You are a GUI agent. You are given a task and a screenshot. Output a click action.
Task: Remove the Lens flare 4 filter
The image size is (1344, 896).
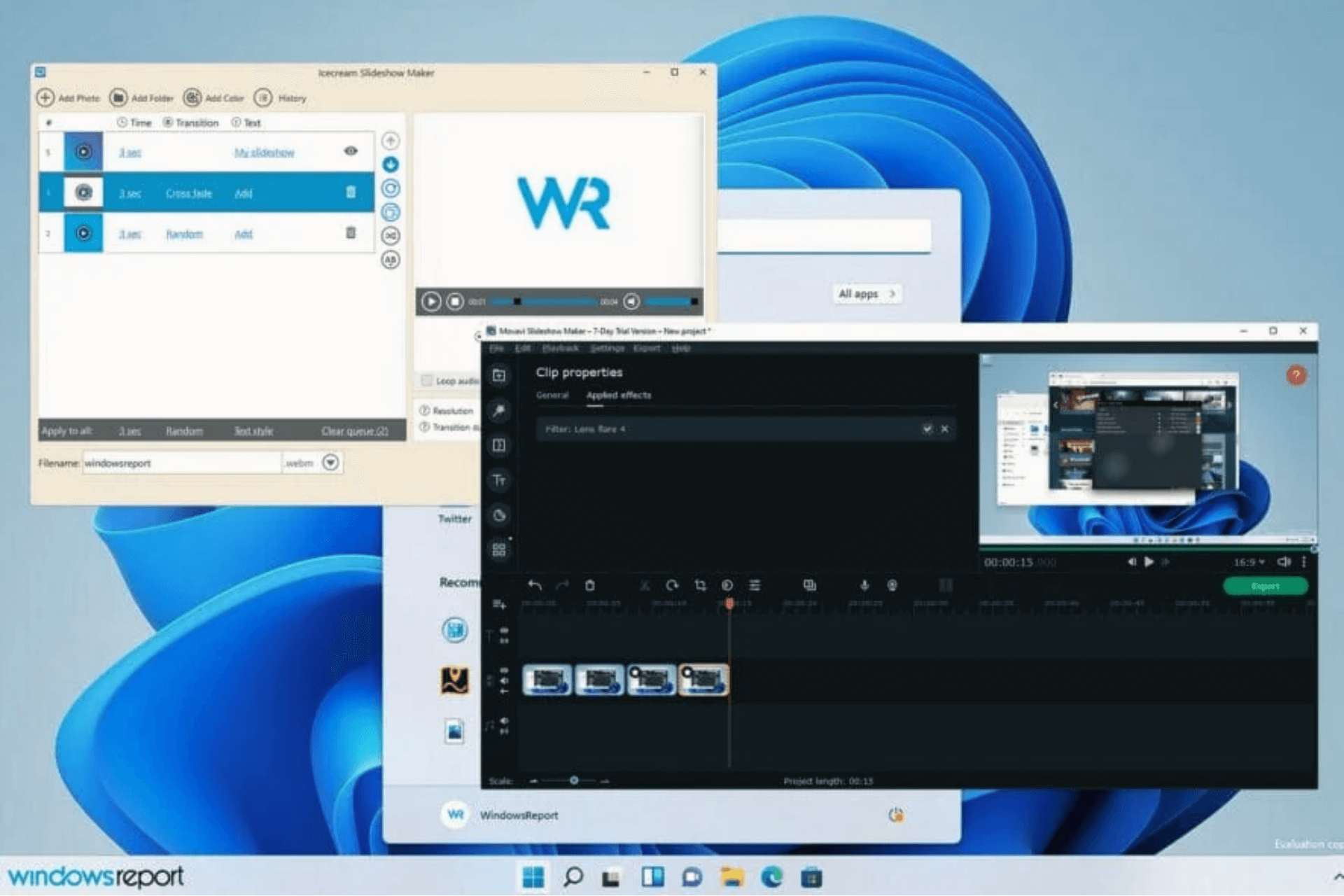click(x=945, y=428)
